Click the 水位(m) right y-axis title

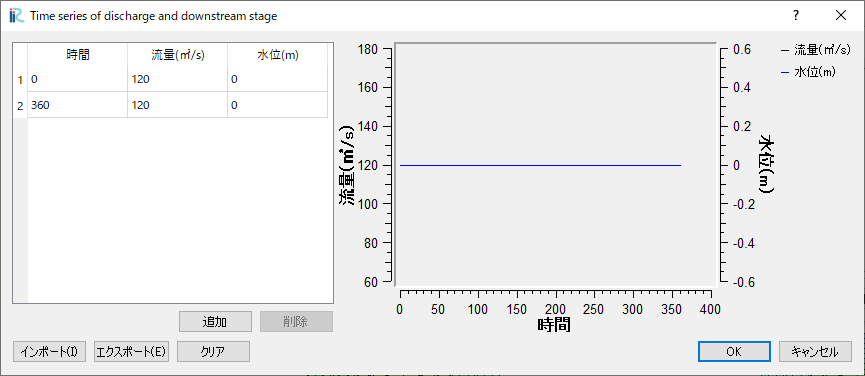pos(766,164)
